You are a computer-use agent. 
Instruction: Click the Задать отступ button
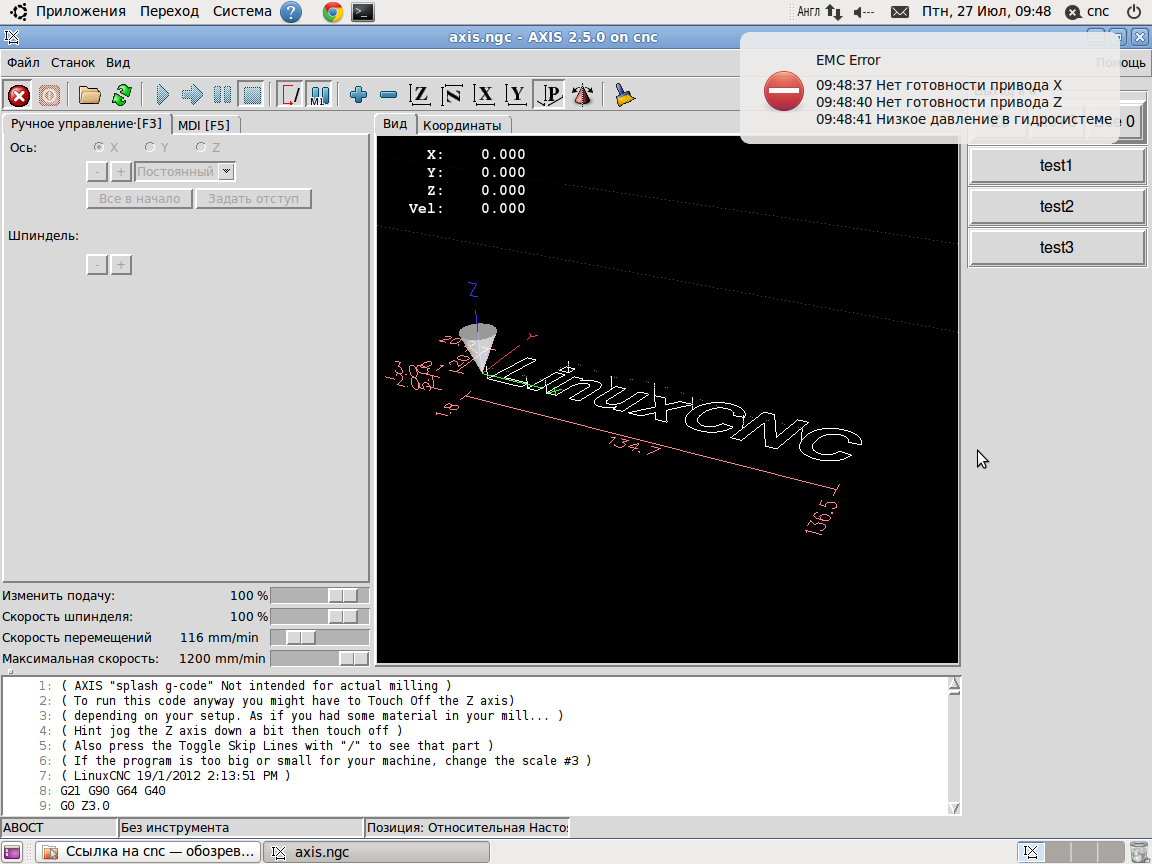[253, 198]
